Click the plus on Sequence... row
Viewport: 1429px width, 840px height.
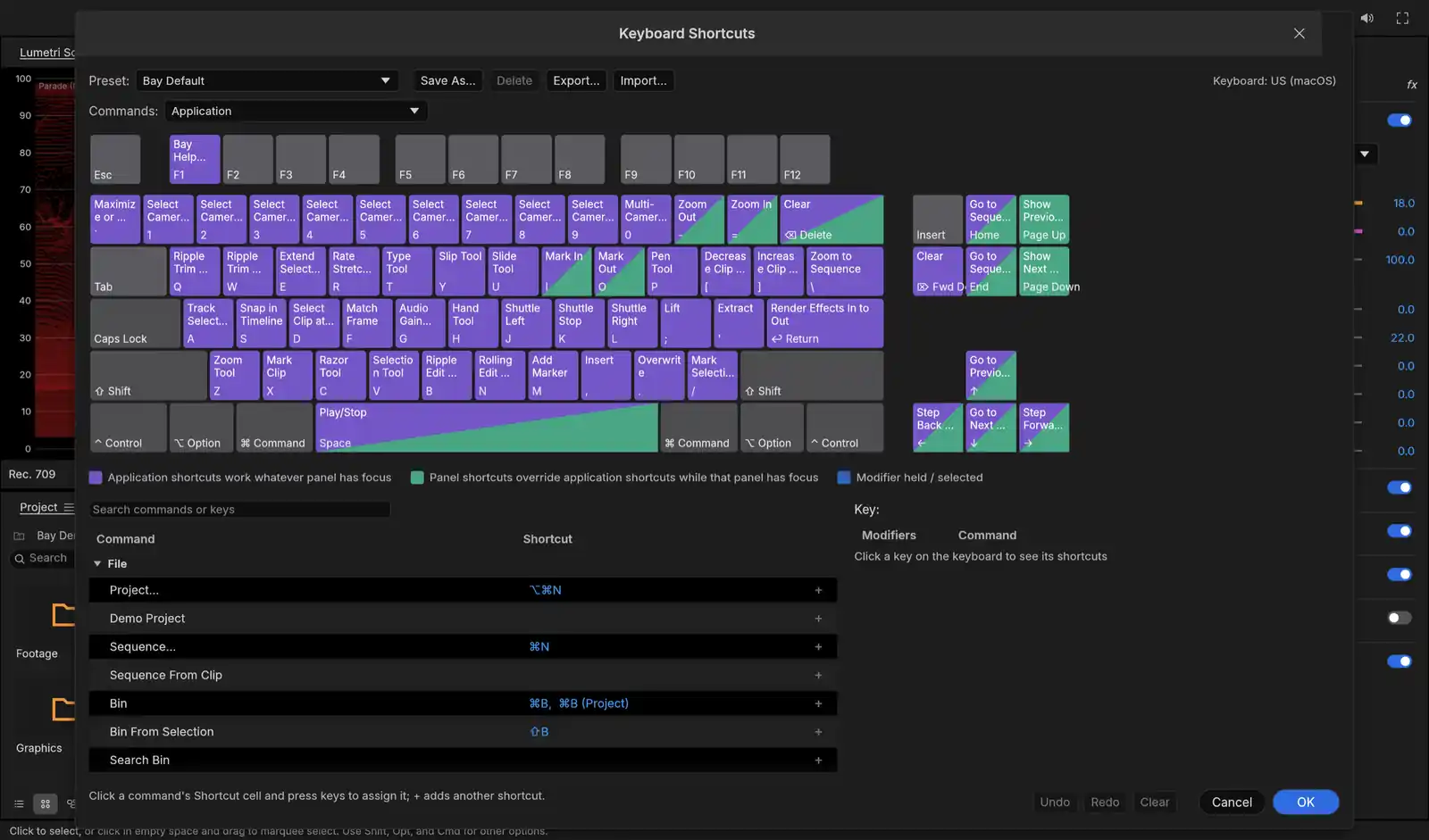(818, 647)
